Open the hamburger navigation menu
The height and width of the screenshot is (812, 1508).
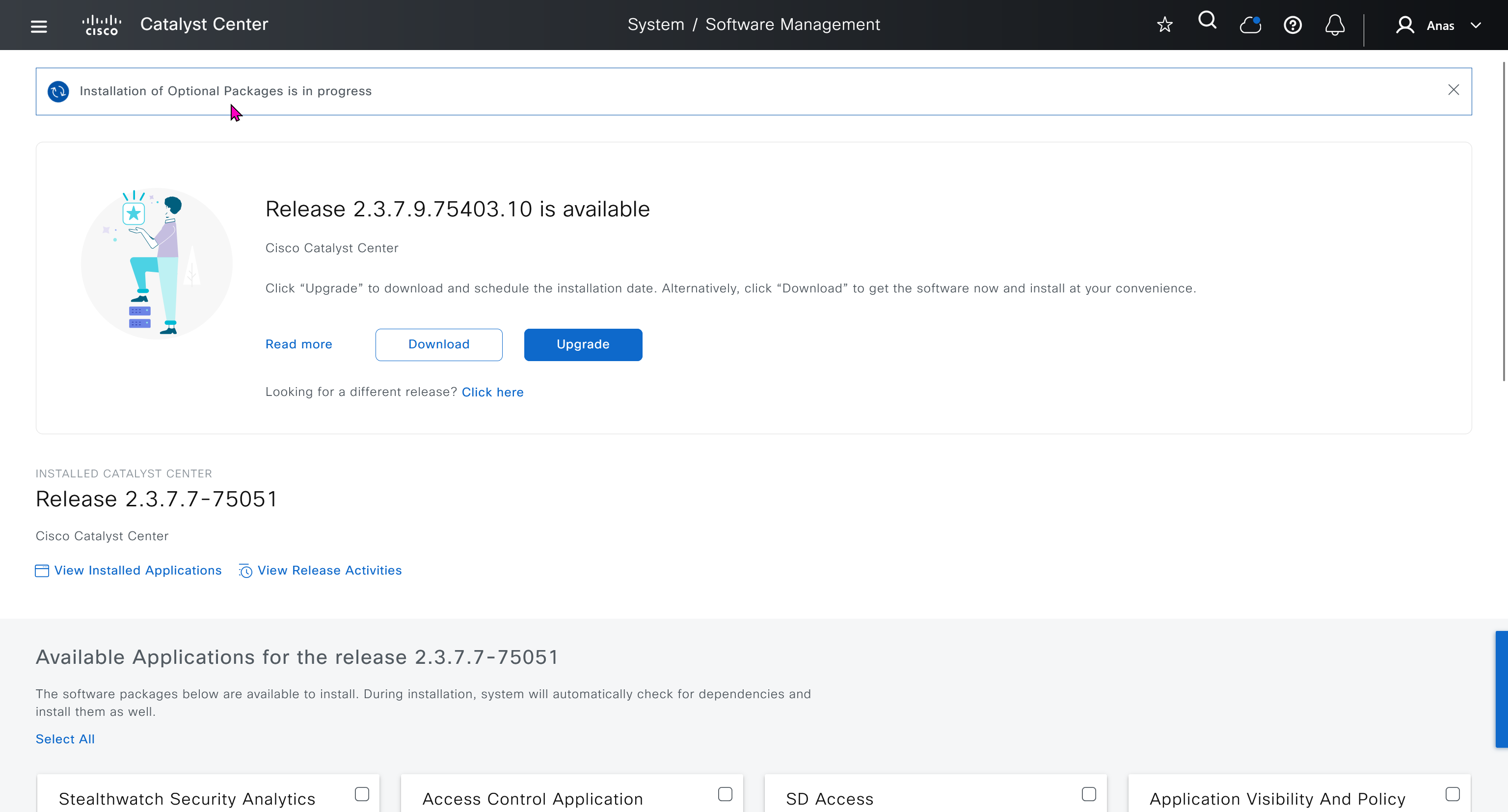(39, 26)
